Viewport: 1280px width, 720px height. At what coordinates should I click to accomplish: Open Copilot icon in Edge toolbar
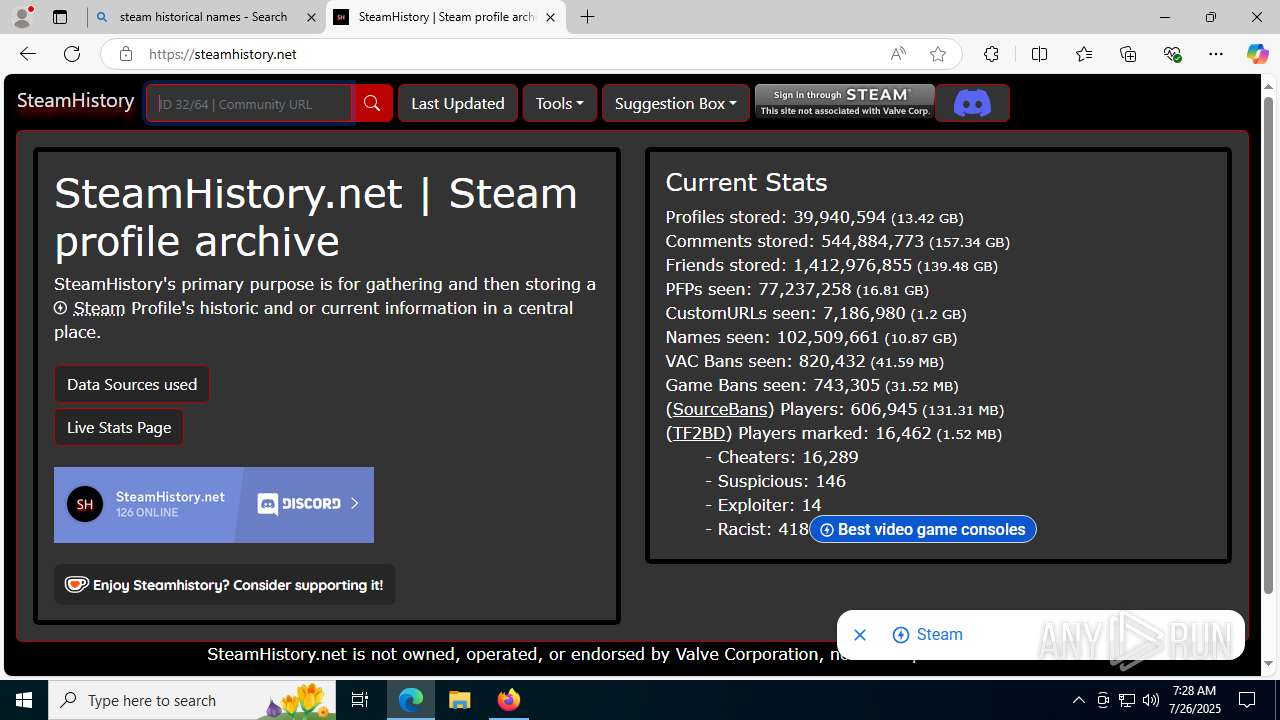click(x=1257, y=54)
